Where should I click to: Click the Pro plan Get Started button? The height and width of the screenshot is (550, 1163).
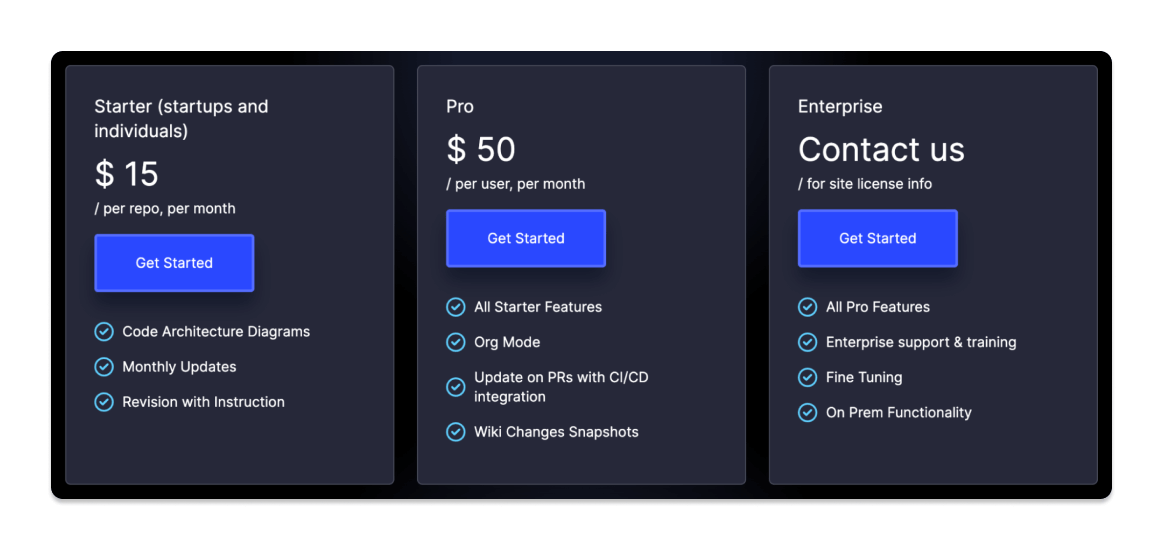click(526, 238)
